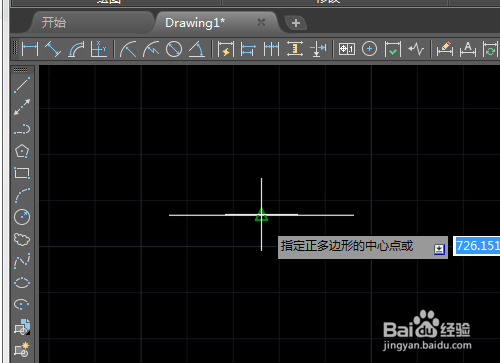Choose the Construction Line tool
The image size is (500, 363).
[x=22, y=107]
